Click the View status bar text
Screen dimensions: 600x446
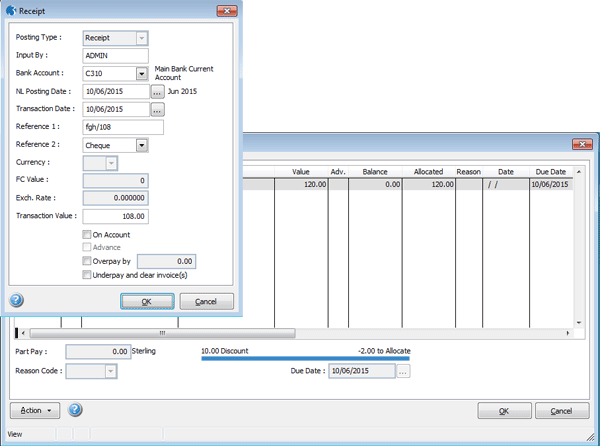(15, 434)
